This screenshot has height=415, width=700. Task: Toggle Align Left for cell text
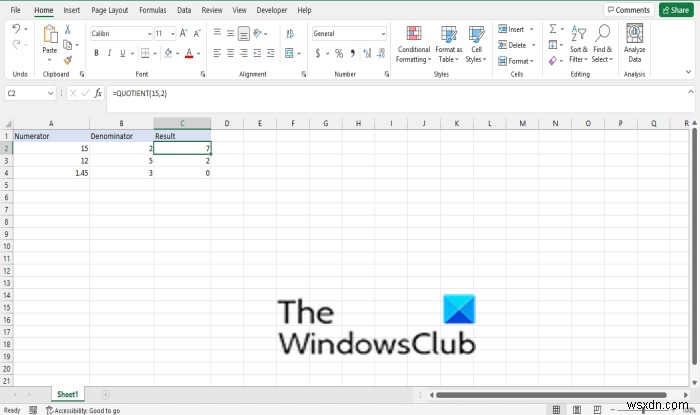coord(217,53)
